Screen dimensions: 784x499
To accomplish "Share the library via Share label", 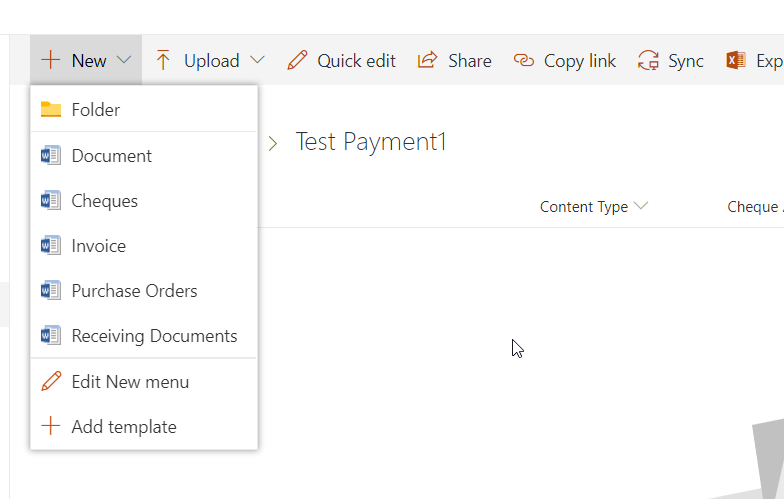I will [470, 61].
